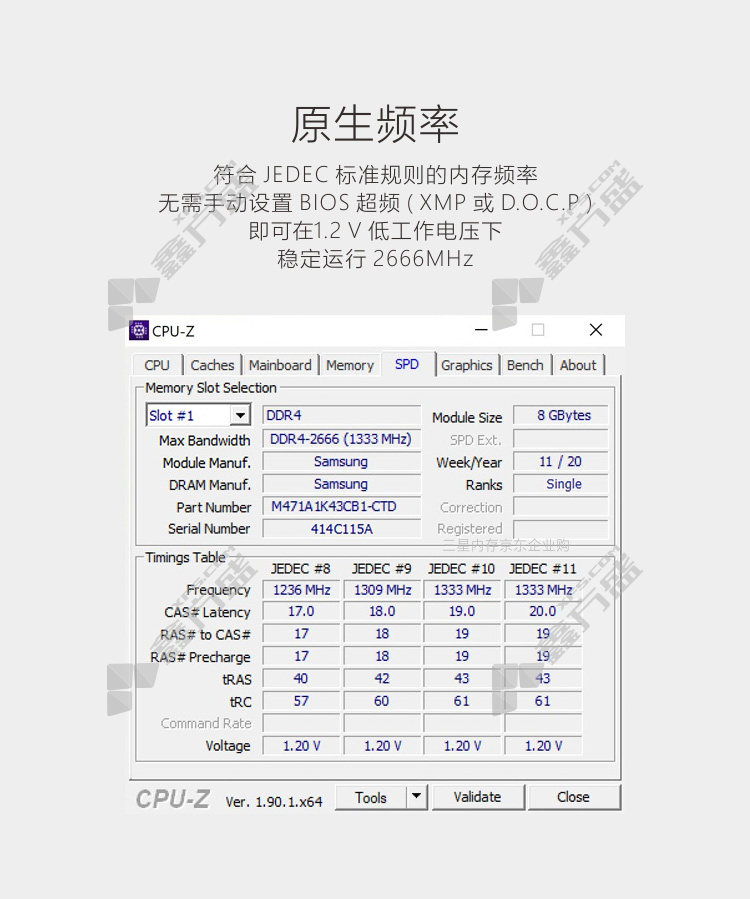Click the empty Correction field
This screenshot has height=899, width=750.
560,506
